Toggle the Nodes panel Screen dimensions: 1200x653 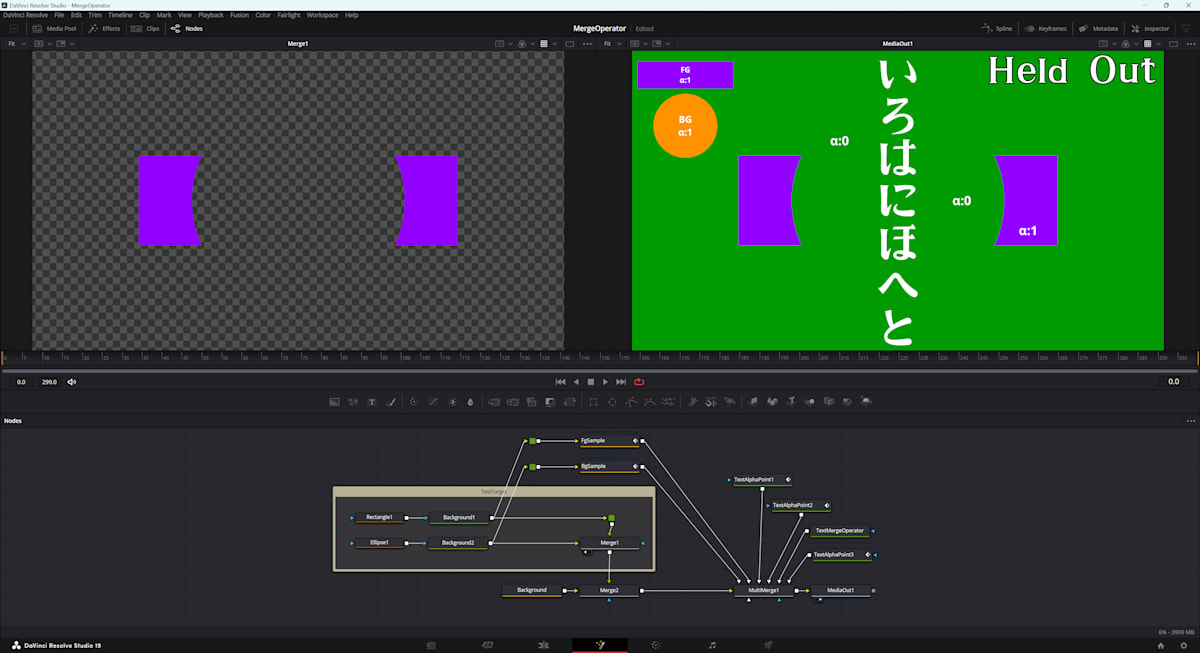(187, 28)
